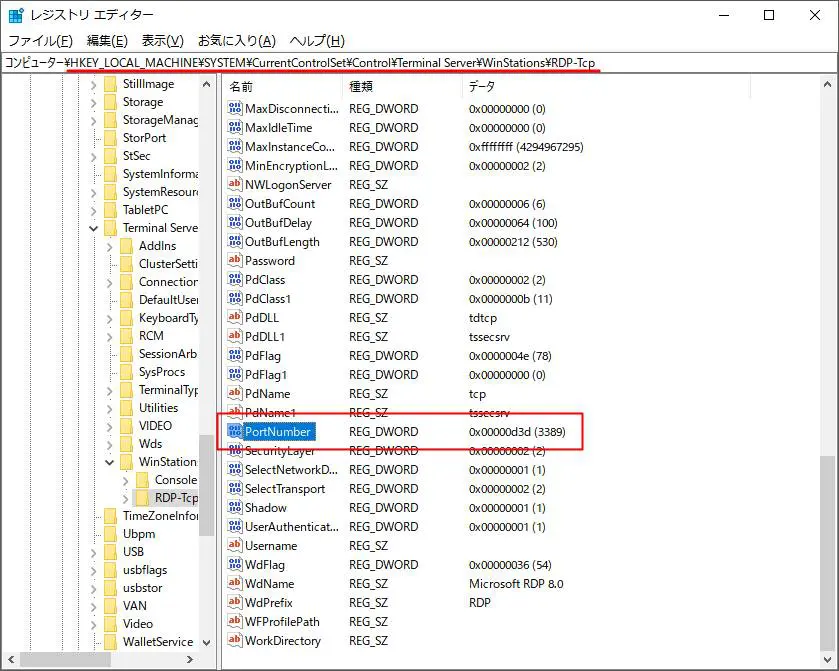
Task: Click the Console key folder icon
Action: tap(143, 480)
